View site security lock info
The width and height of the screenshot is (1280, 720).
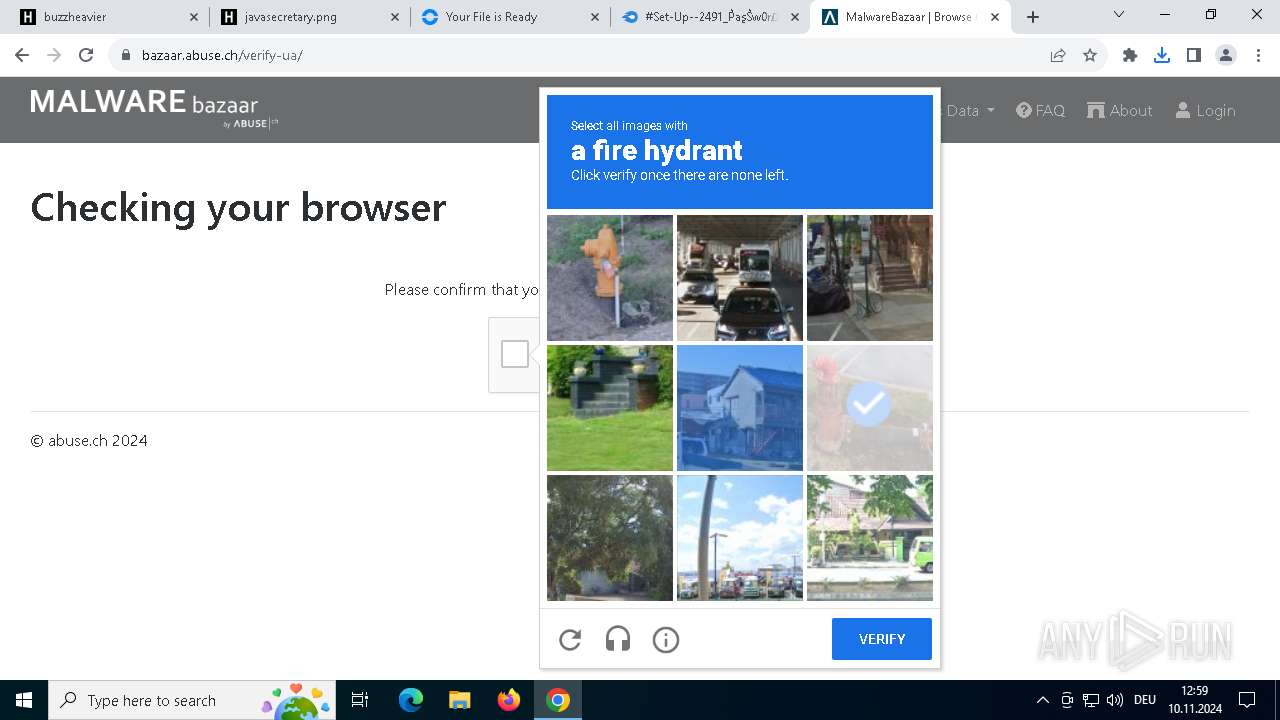point(126,55)
